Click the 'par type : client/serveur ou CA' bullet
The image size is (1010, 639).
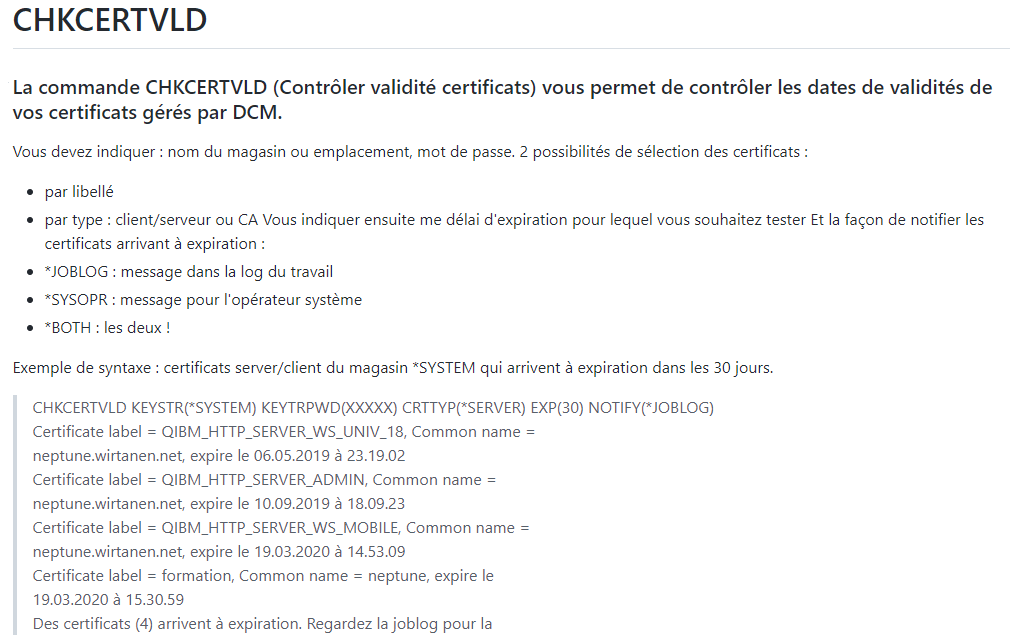tap(514, 232)
